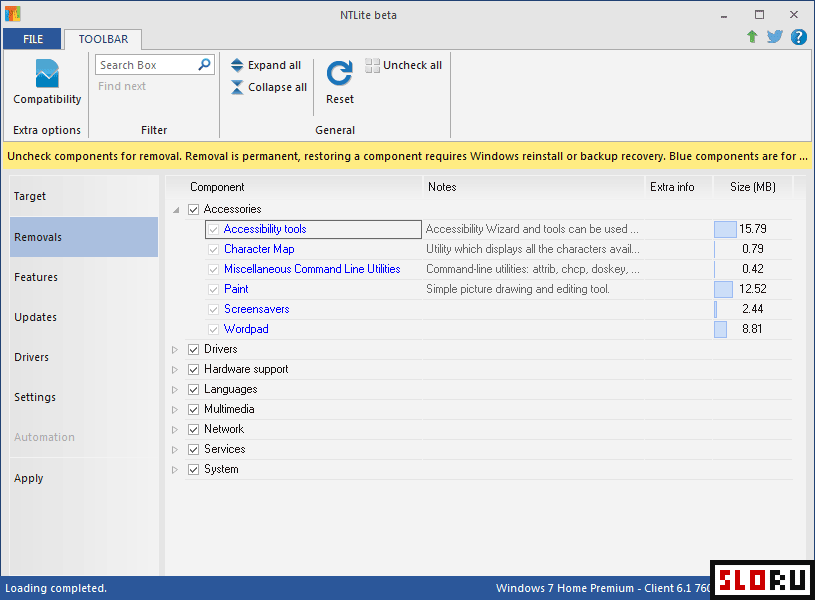Expand the Languages tree node

[175, 390]
